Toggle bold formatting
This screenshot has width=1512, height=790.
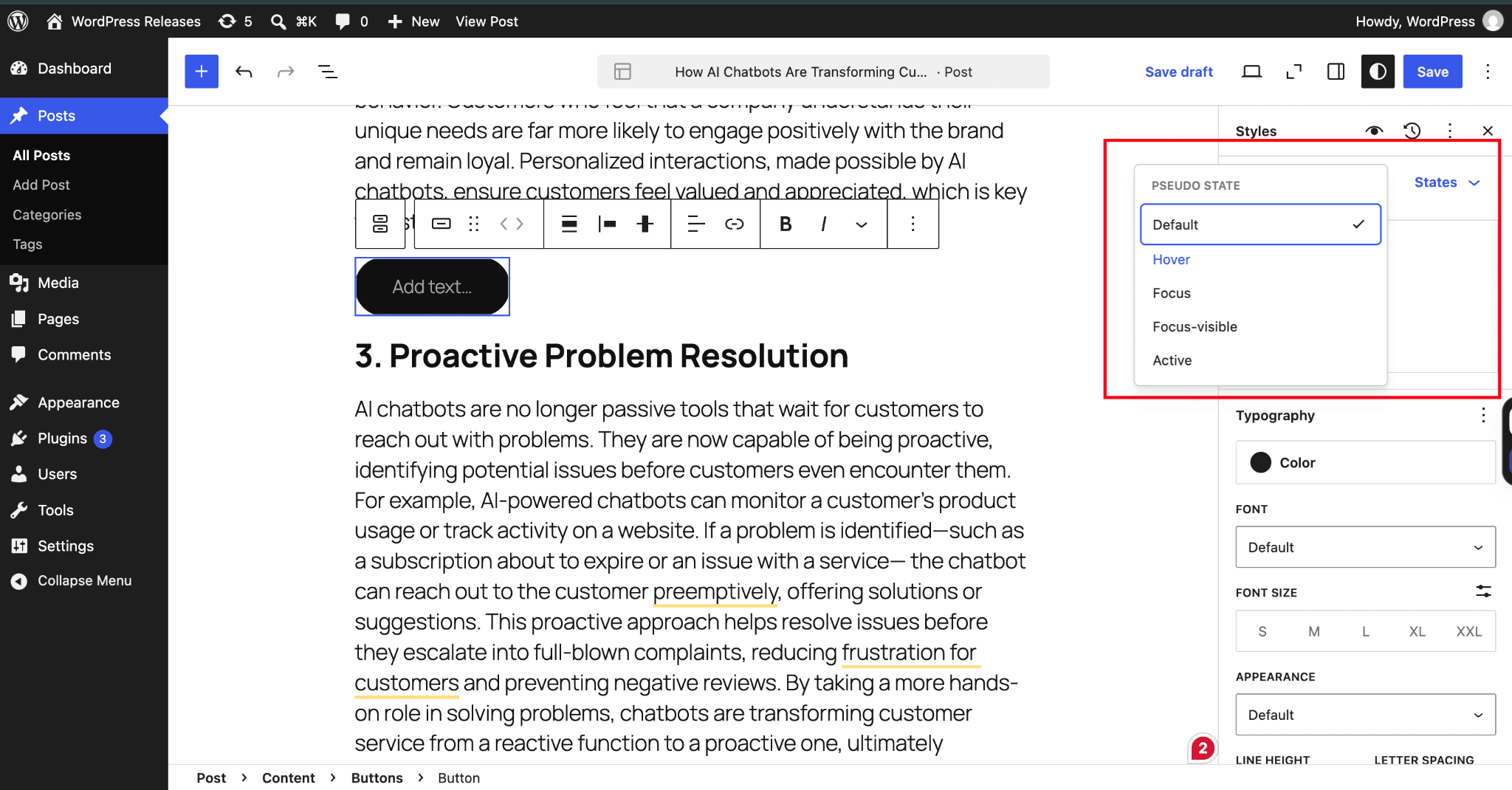786,224
